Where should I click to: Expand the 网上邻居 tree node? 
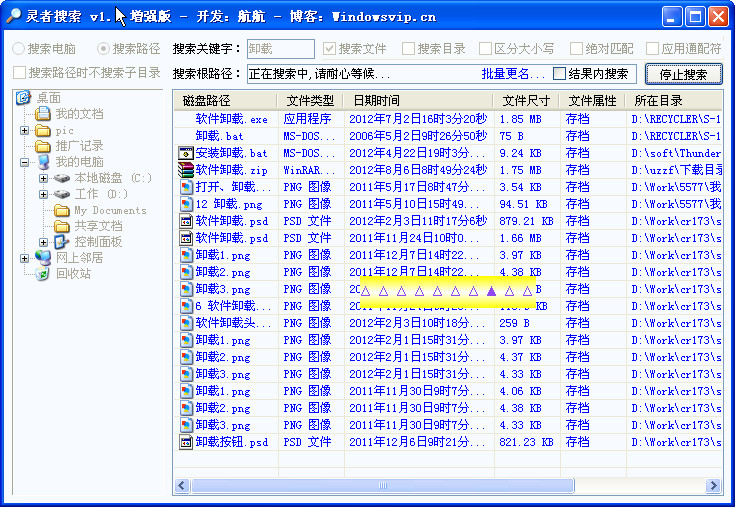coord(24,258)
